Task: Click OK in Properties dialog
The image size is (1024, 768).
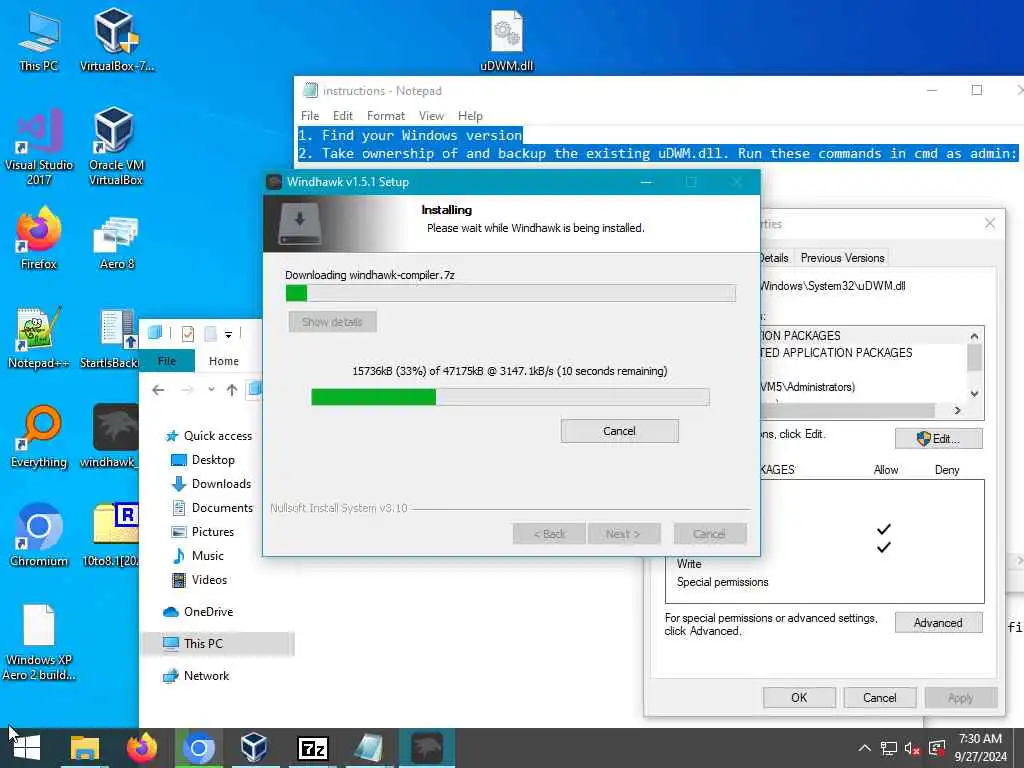Action: point(799,697)
